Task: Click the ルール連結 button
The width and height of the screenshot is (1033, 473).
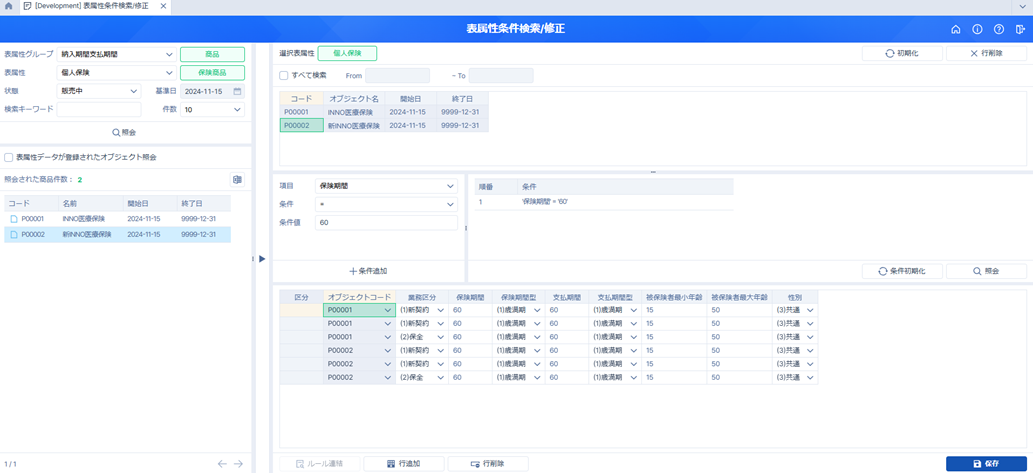Action: click(320, 464)
